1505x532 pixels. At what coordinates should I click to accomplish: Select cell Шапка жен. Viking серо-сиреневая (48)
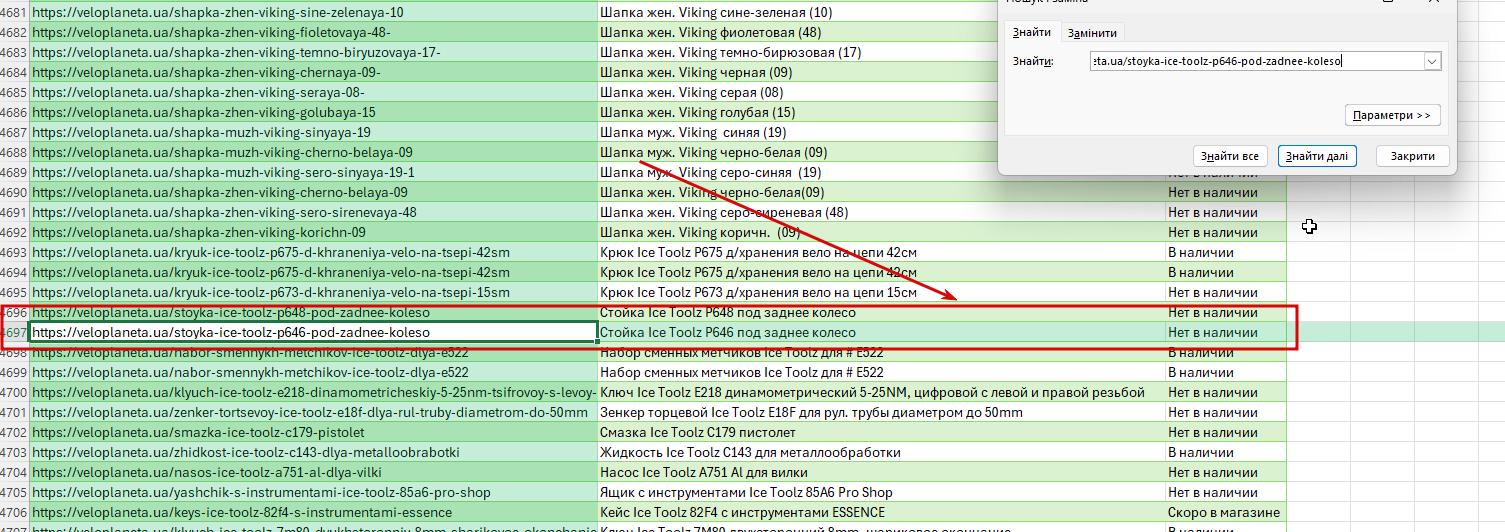pyautogui.click(x=881, y=212)
